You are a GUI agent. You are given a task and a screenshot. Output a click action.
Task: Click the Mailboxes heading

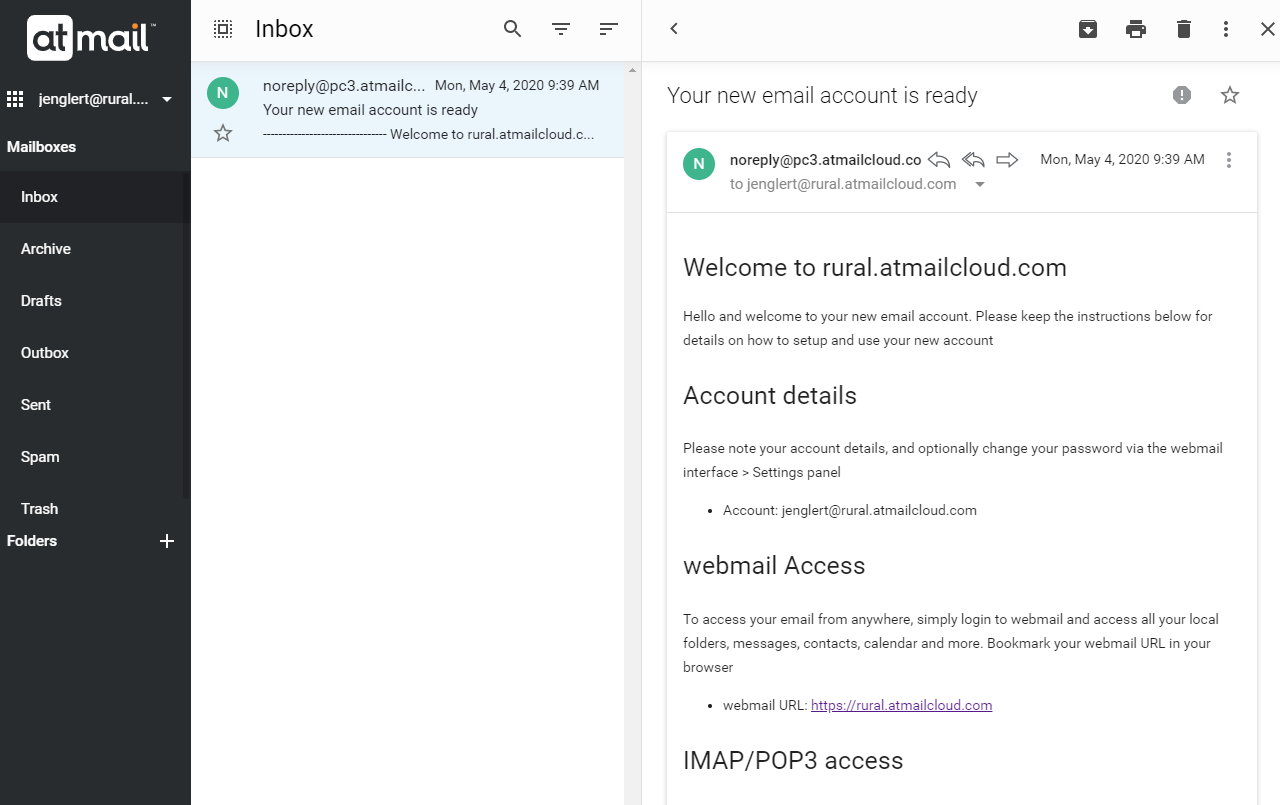41,147
